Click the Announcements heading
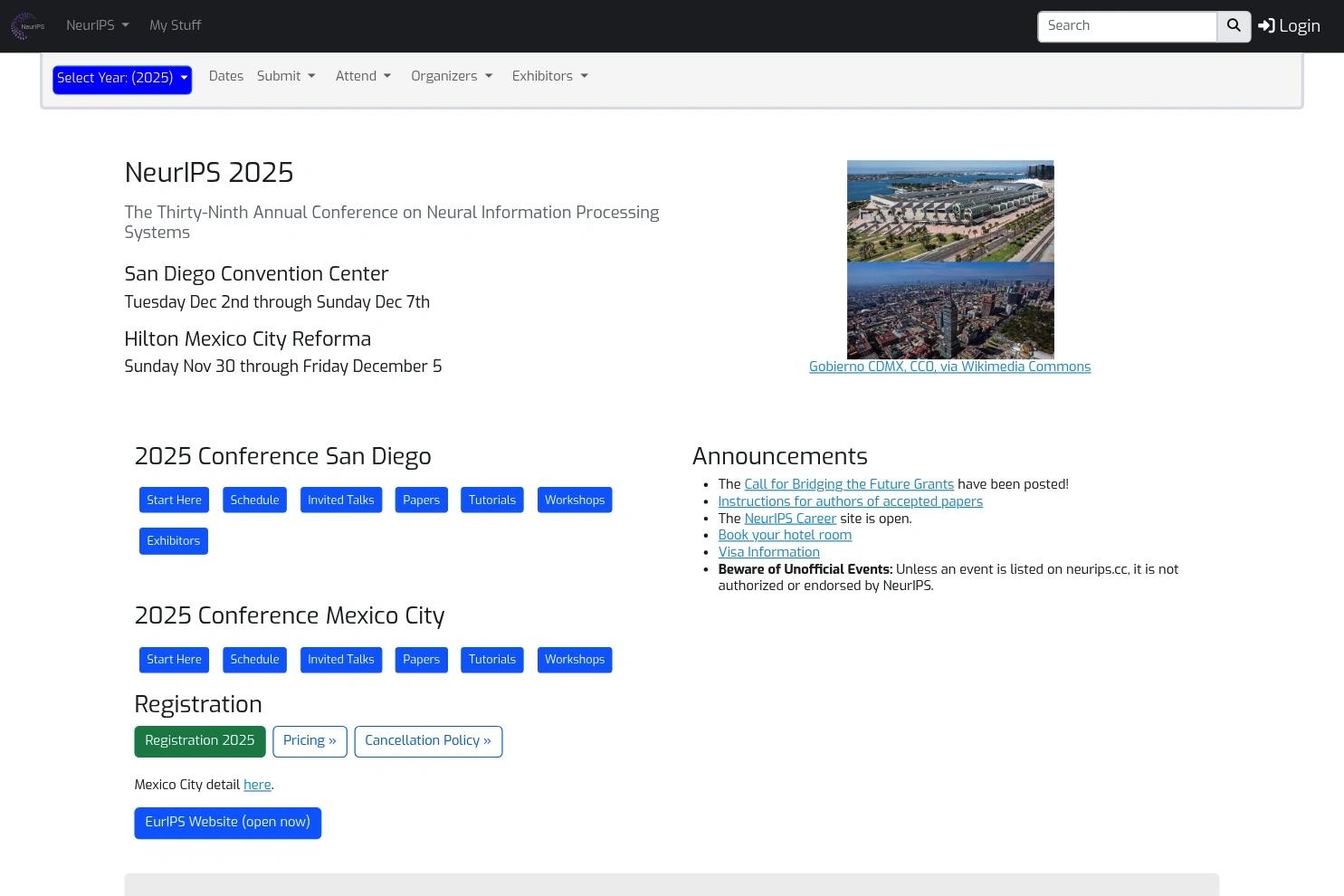The height and width of the screenshot is (896, 1344). tap(779, 456)
